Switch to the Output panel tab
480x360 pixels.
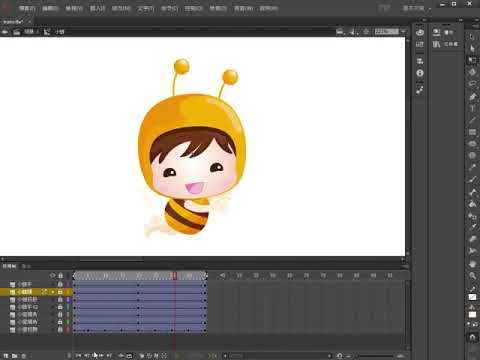tap(26, 266)
